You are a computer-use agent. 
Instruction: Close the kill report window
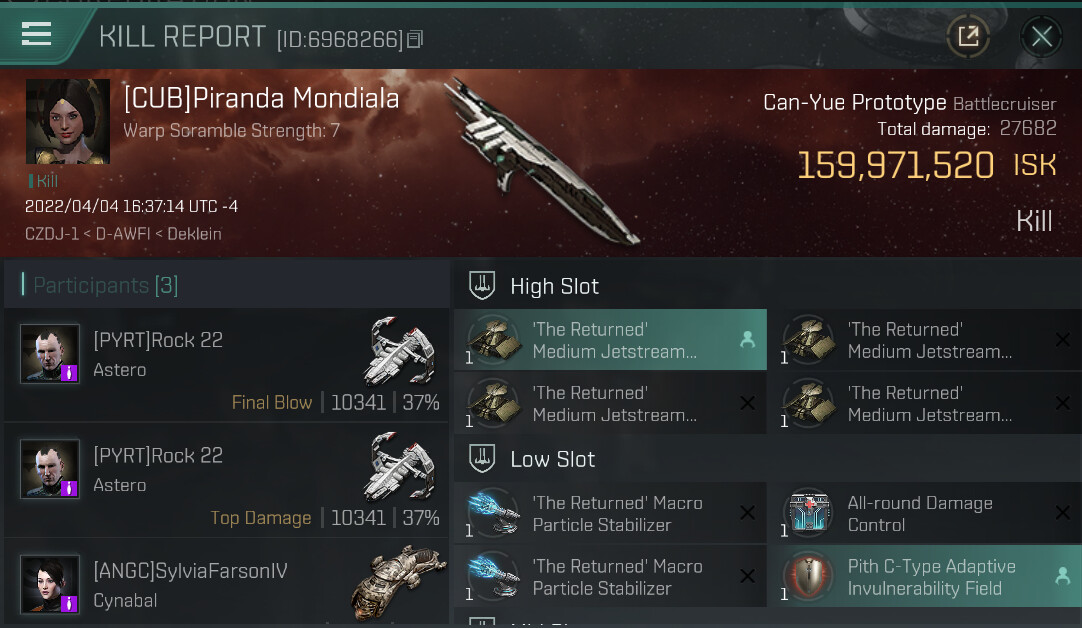pos(1041,36)
